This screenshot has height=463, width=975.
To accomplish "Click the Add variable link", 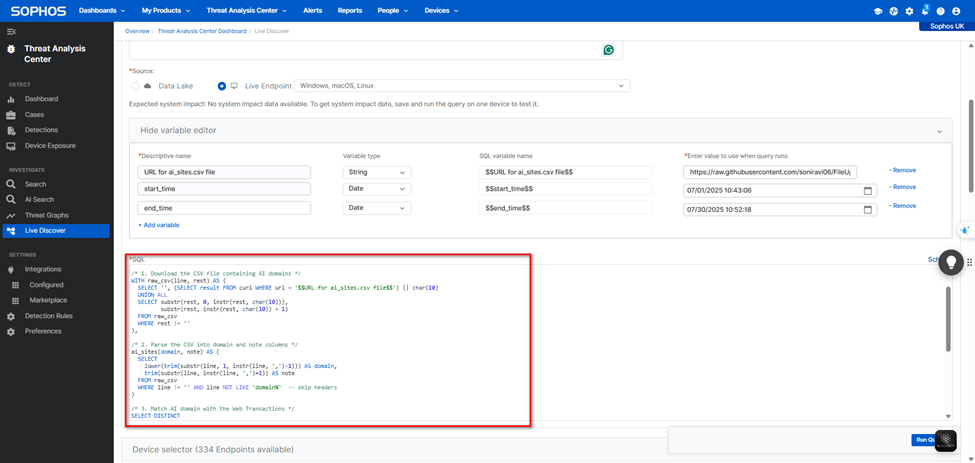I will click(159, 225).
